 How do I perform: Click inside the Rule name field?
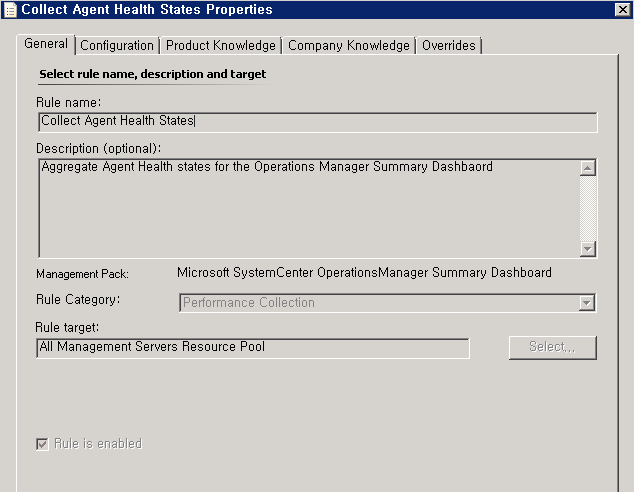click(x=318, y=122)
